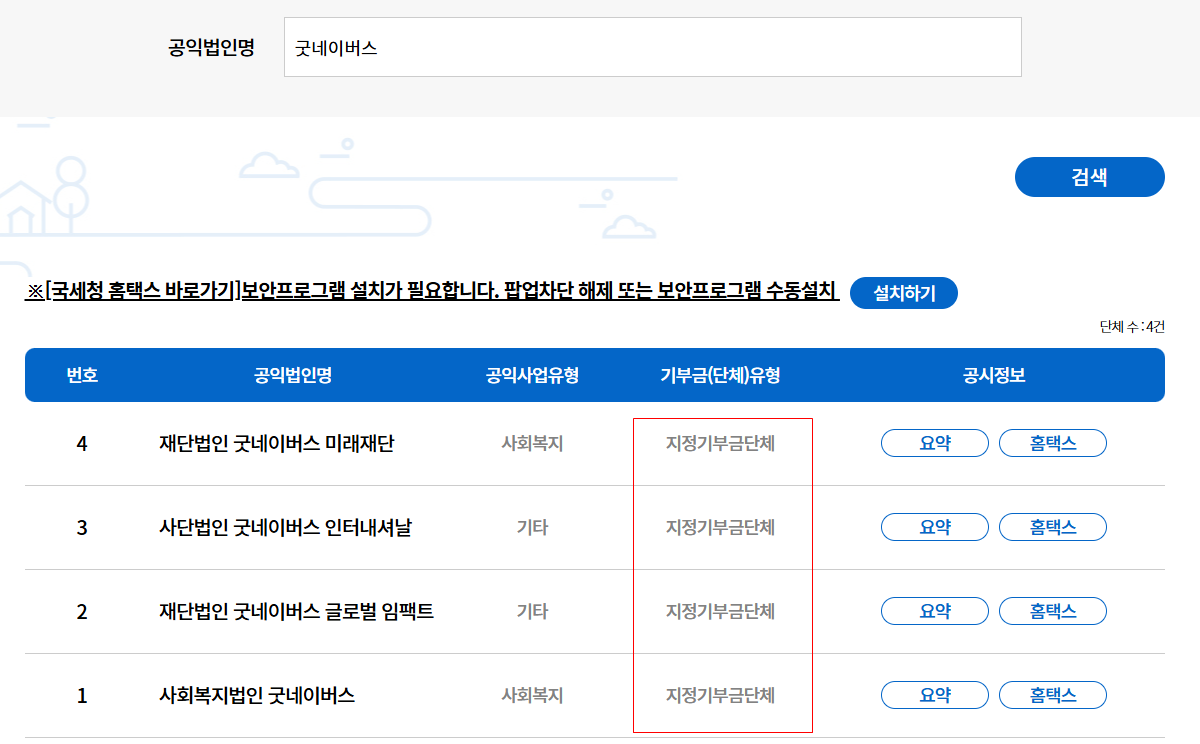Click the 공익법인명 field label
This screenshot has width=1200, height=744.
[x=211, y=47]
